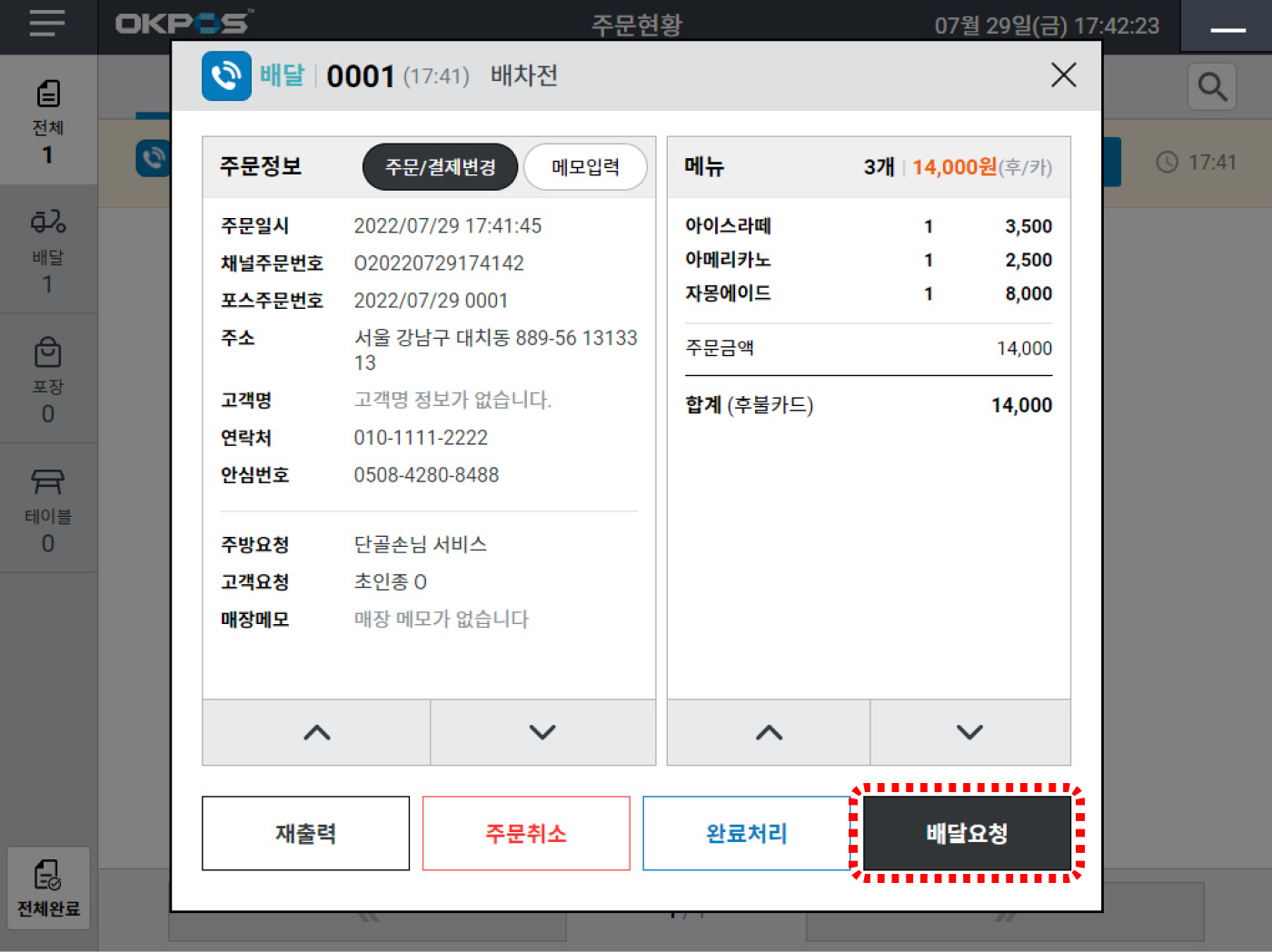Close the order detail dialog
The height and width of the screenshot is (952, 1272).
click(1063, 75)
